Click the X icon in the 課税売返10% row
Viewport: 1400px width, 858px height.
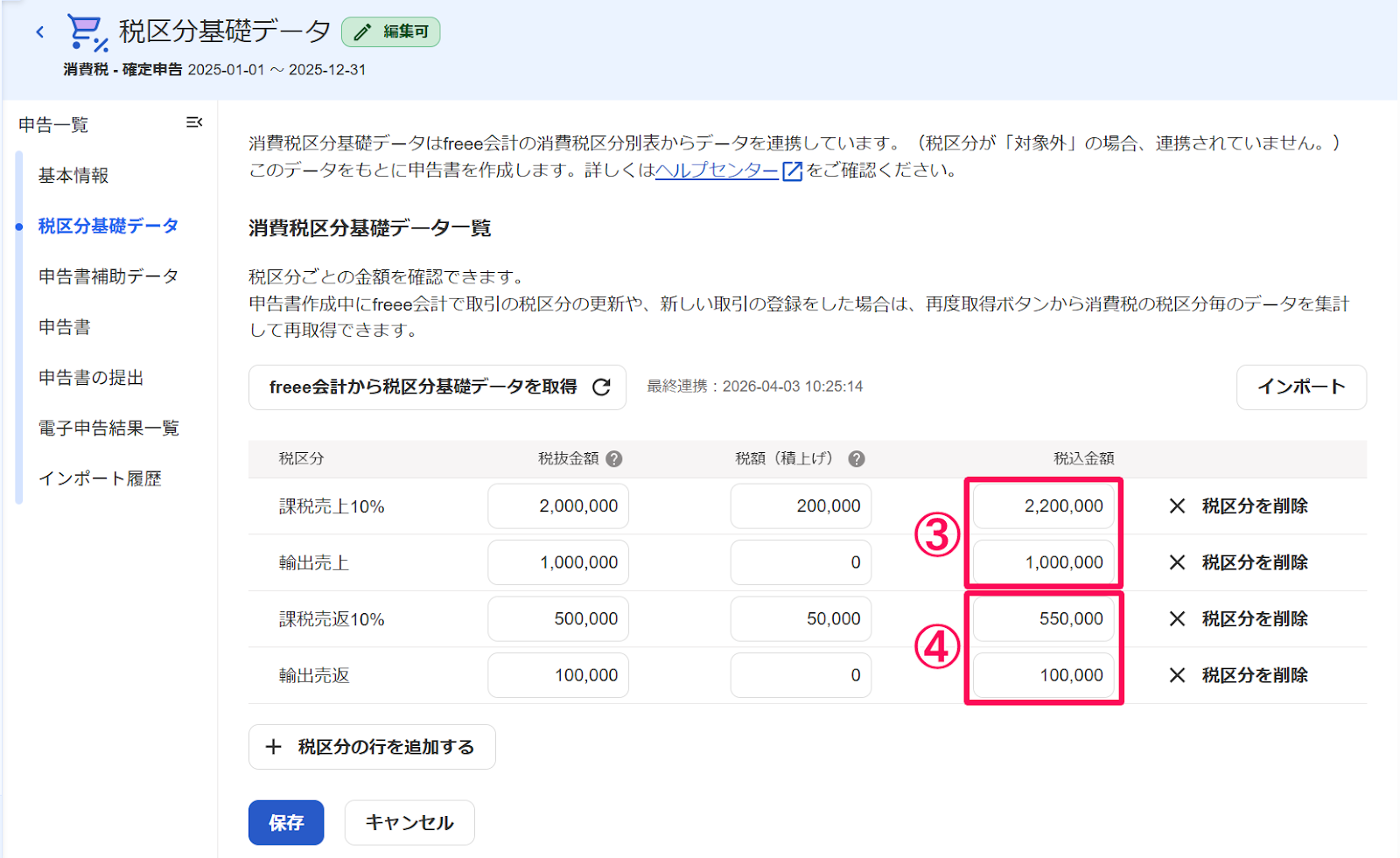[x=1177, y=618]
